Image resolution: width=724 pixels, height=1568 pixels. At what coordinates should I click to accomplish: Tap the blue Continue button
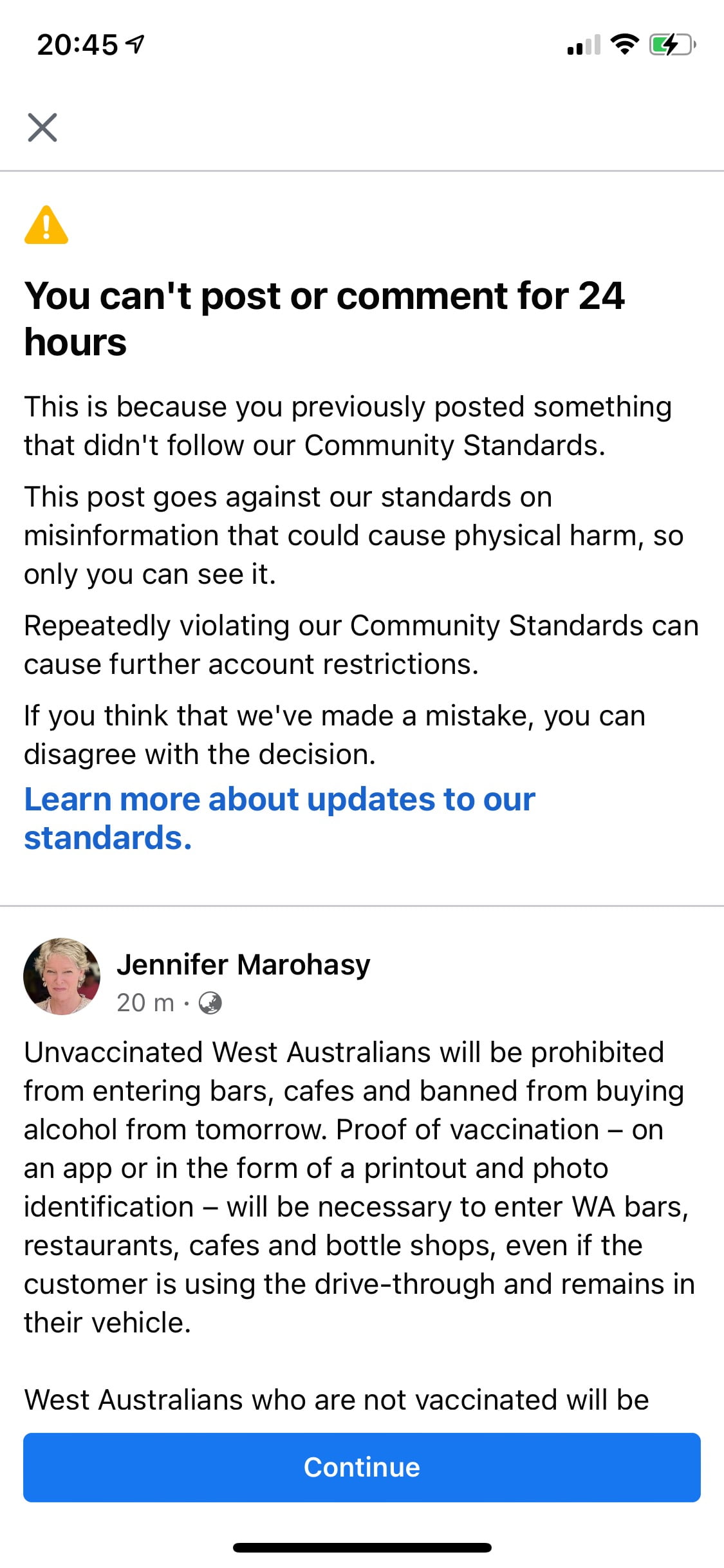pyautogui.click(x=362, y=1467)
